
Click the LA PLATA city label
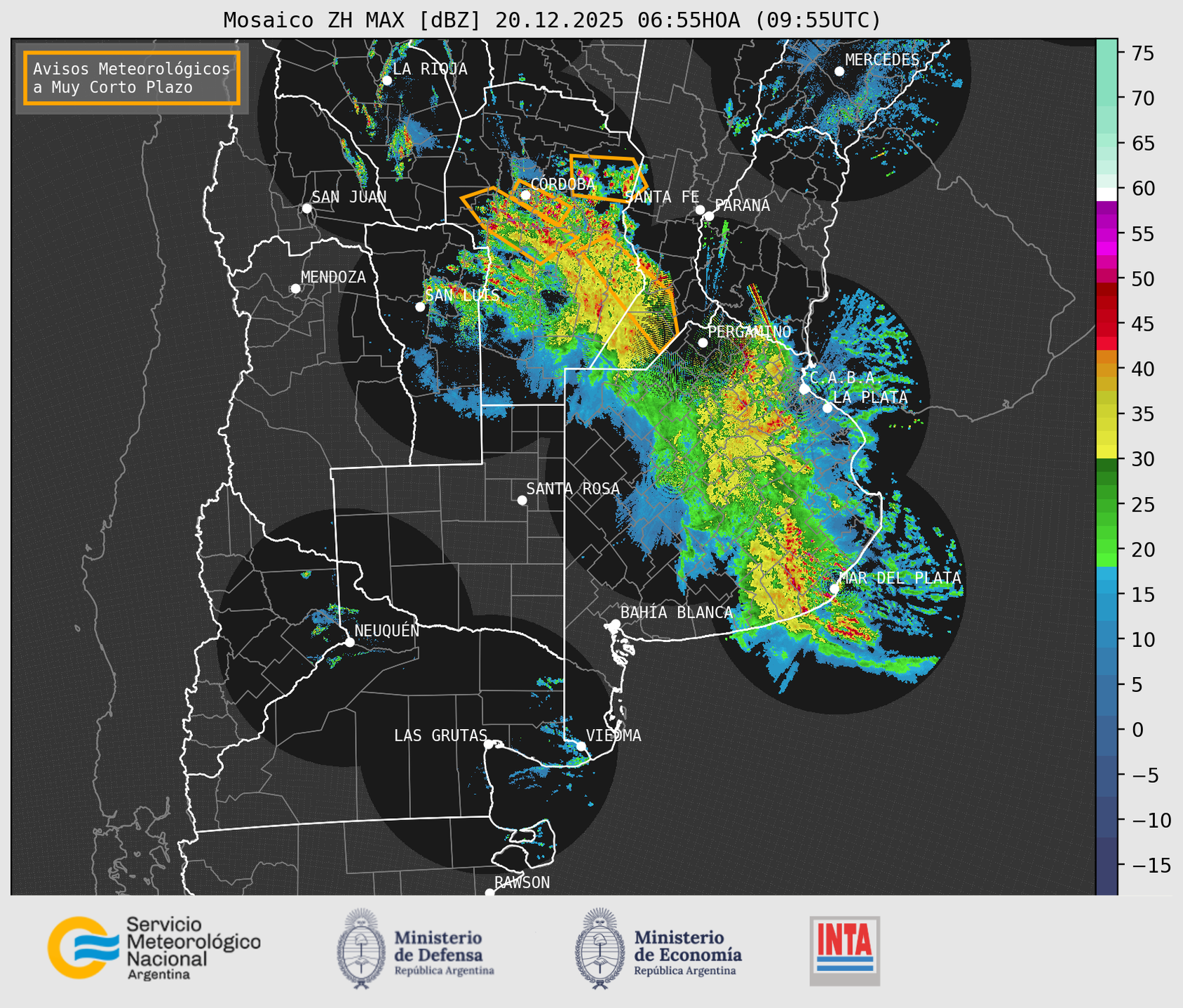[x=870, y=397]
